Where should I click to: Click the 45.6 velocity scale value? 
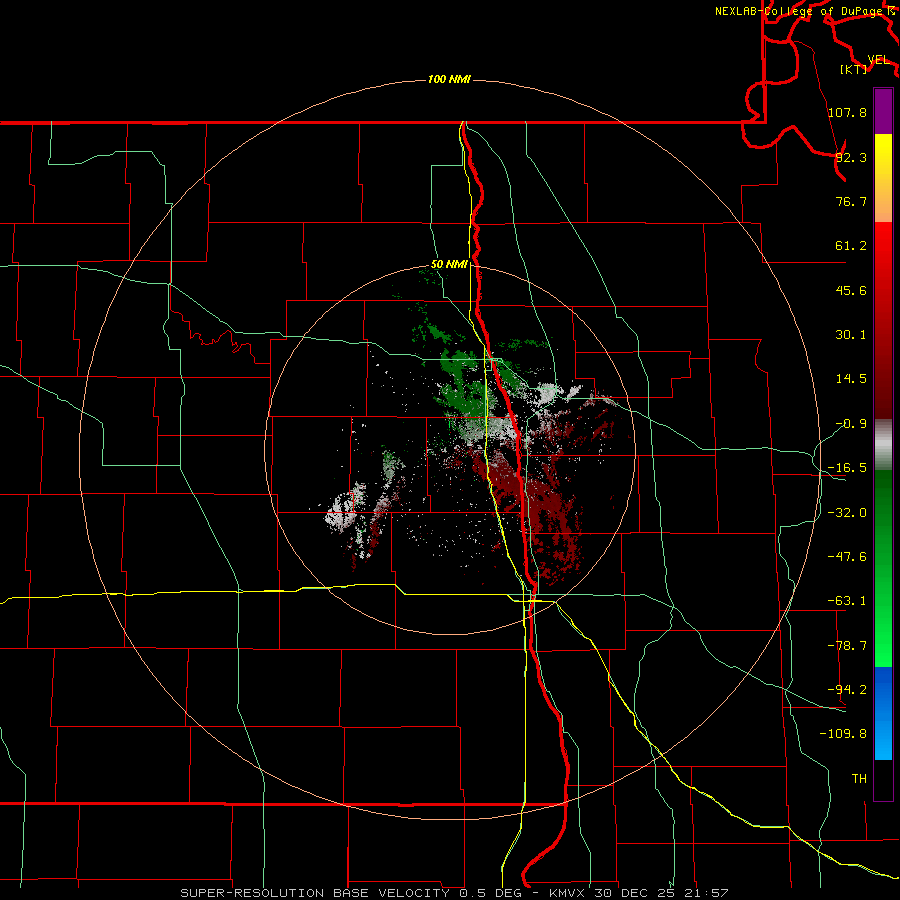[851, 290]
